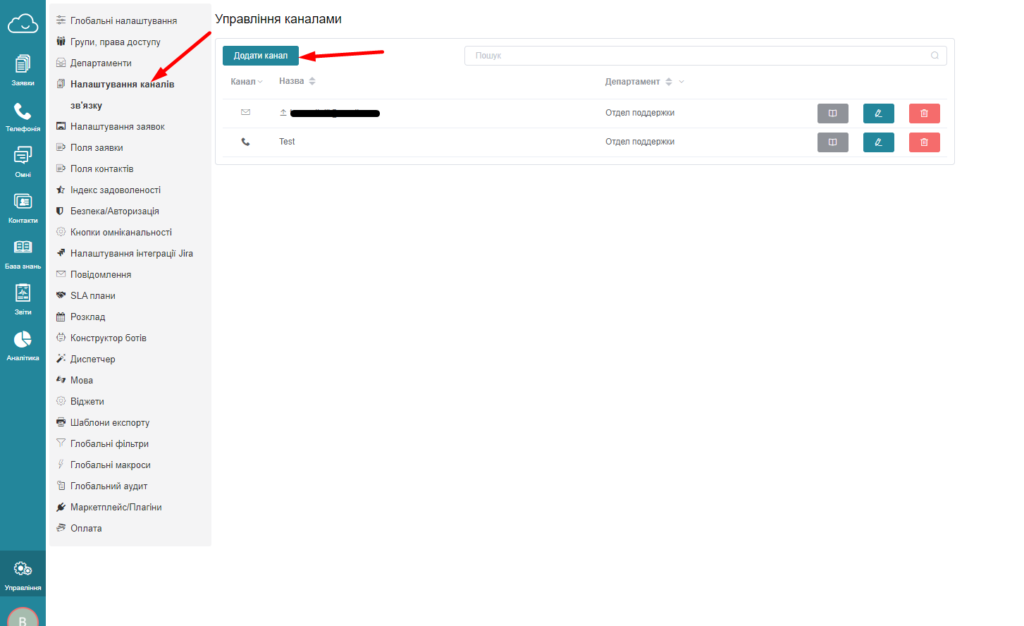The height and width of the screenshot is (626, 1024).
Task: Go to the Омні chat section
Action: 22,160
